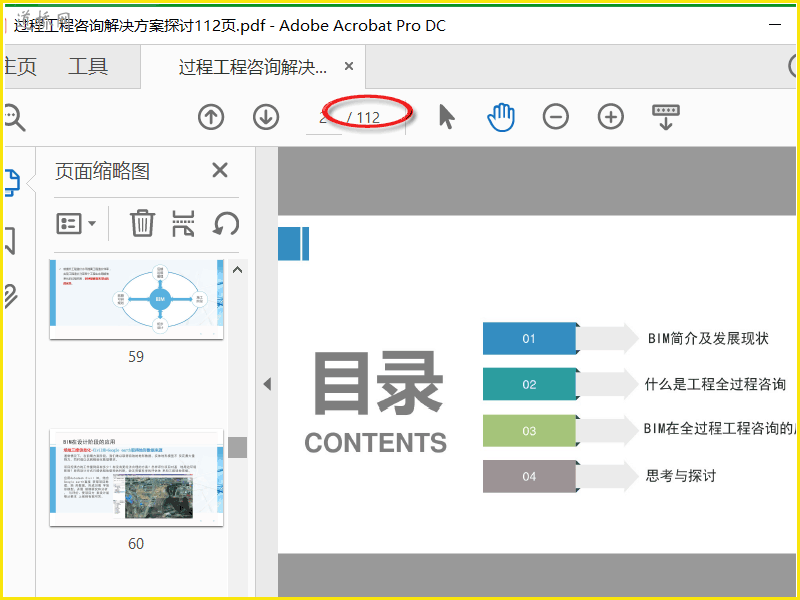Open thumbnail options dropdown menu
The height and width of the screenshot is (600, 800).
point(76,223)
